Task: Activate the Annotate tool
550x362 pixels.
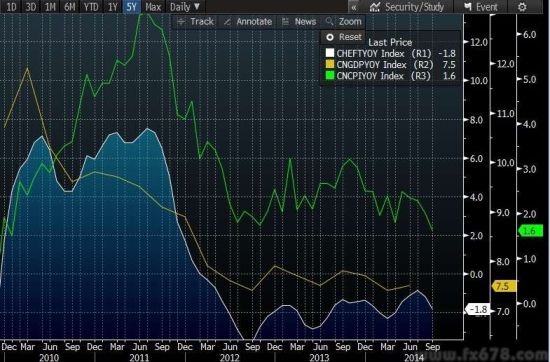Action: 248,22
